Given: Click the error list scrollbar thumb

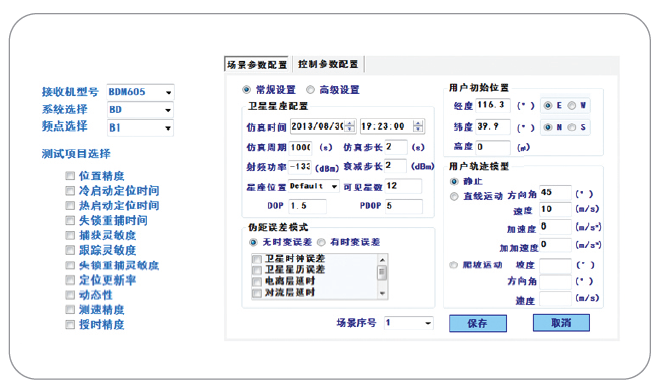Looking at the screenshot, I should click(x=382, y=273).
